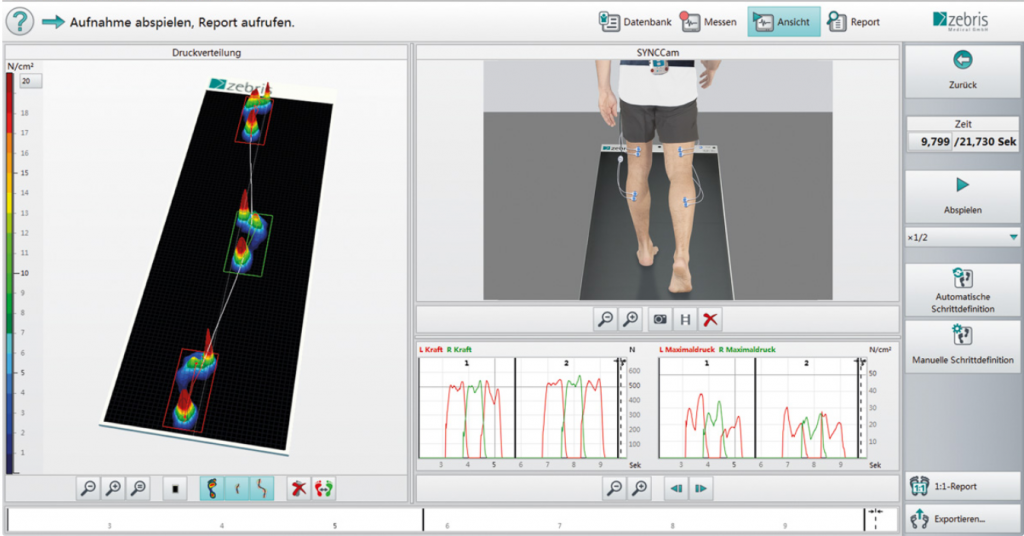Run Automatische Schrittdefinition
The height and width of the screenshot is (536, 1024).
[x=963, y=290]
